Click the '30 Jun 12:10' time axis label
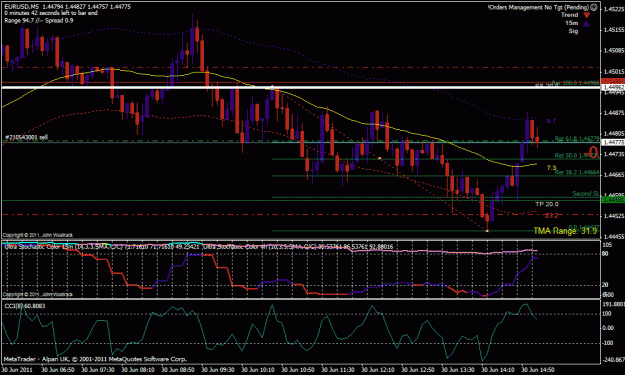 coord(378,370)
